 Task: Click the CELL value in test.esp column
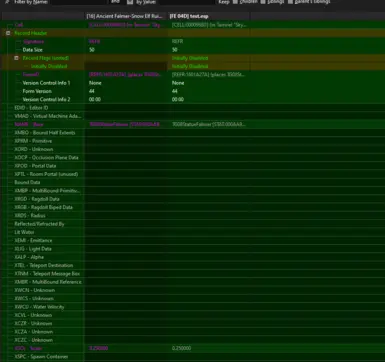pos(209,25)
